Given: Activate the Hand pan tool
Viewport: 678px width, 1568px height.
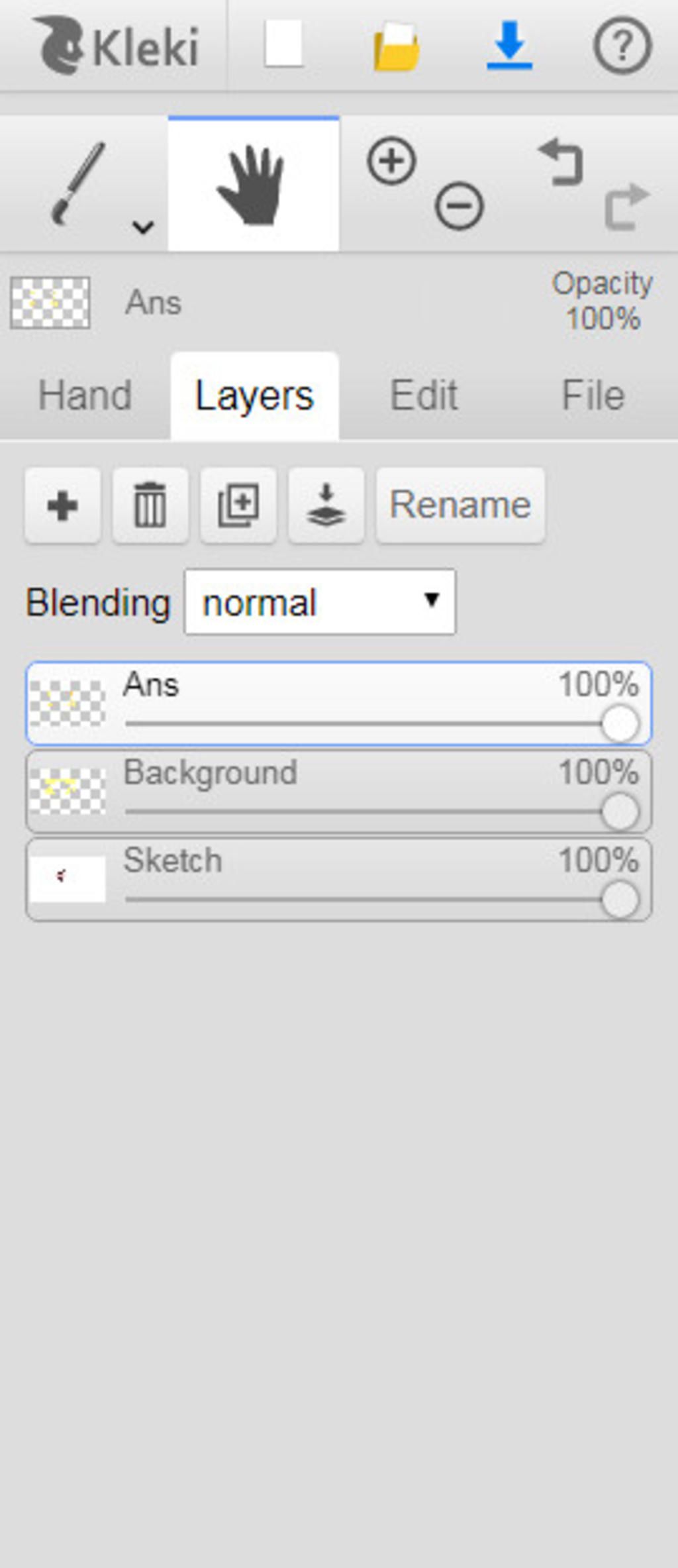Looking at the screenshot, I should pos(253,185).
